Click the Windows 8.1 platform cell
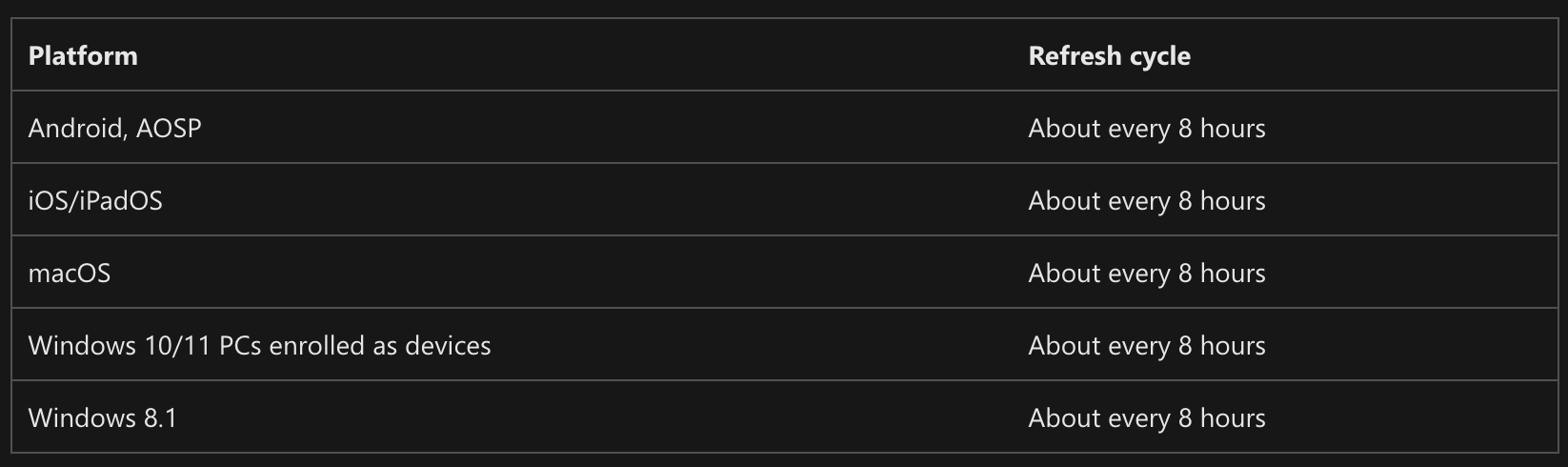The height and width of the screenshot is (467, 1568). (x=102, y=418)
